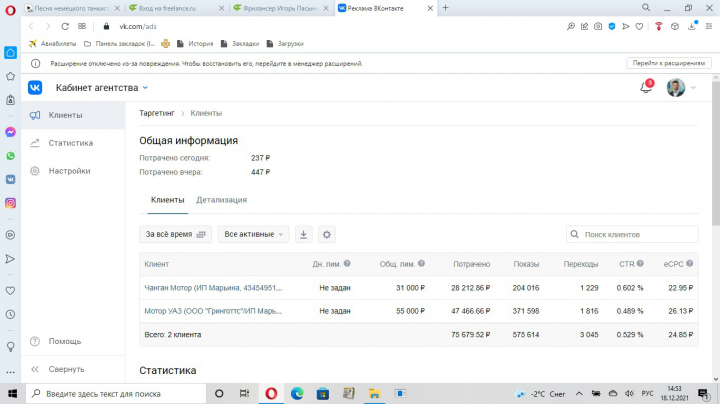Open История bookmark
Viewport: 720px width, 404px height.
pyautogui.click(x=195, y=44)
